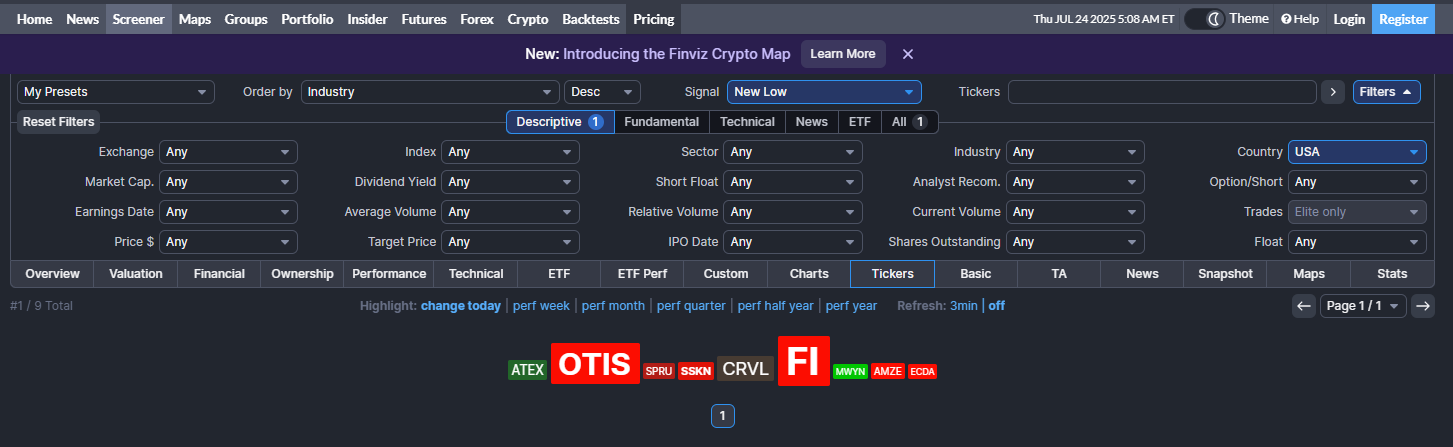Click the Register button
This screenshot has width=1453, height=447.
coord(1403,19)
